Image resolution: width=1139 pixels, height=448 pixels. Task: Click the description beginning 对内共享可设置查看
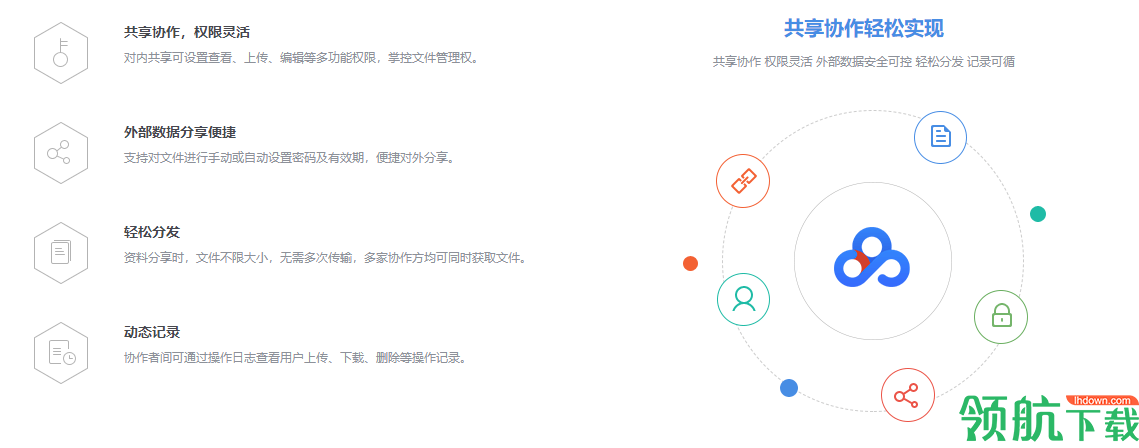[302, 58]
